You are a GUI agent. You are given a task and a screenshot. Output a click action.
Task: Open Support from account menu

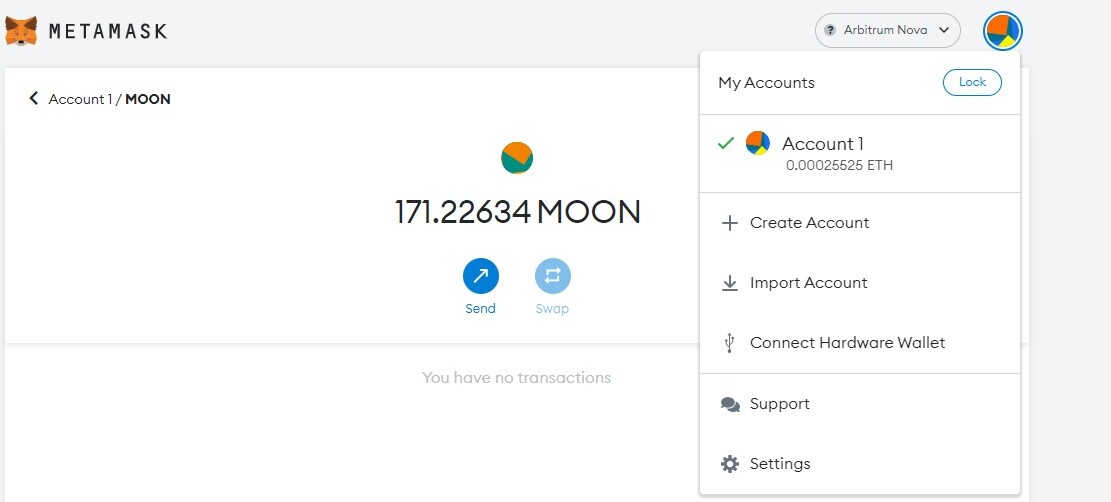coord(859,403)
